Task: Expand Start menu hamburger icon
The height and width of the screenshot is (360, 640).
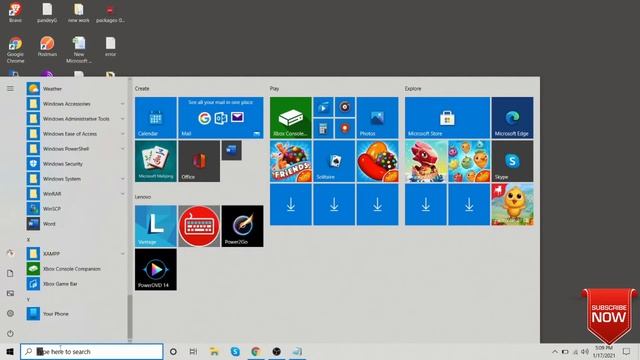Action: point(10,89)
